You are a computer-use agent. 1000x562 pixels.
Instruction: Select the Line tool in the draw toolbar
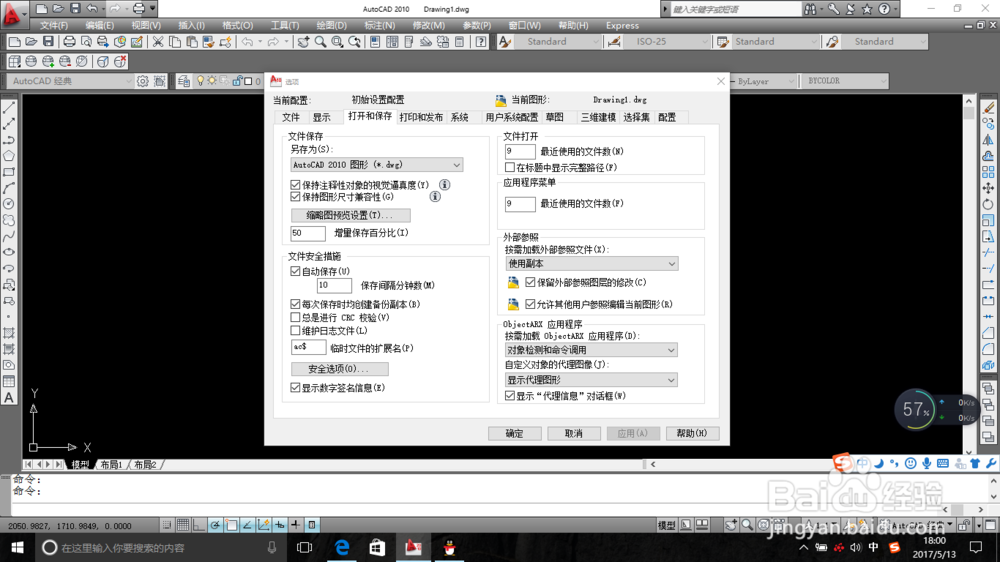[x=9, y=108]
